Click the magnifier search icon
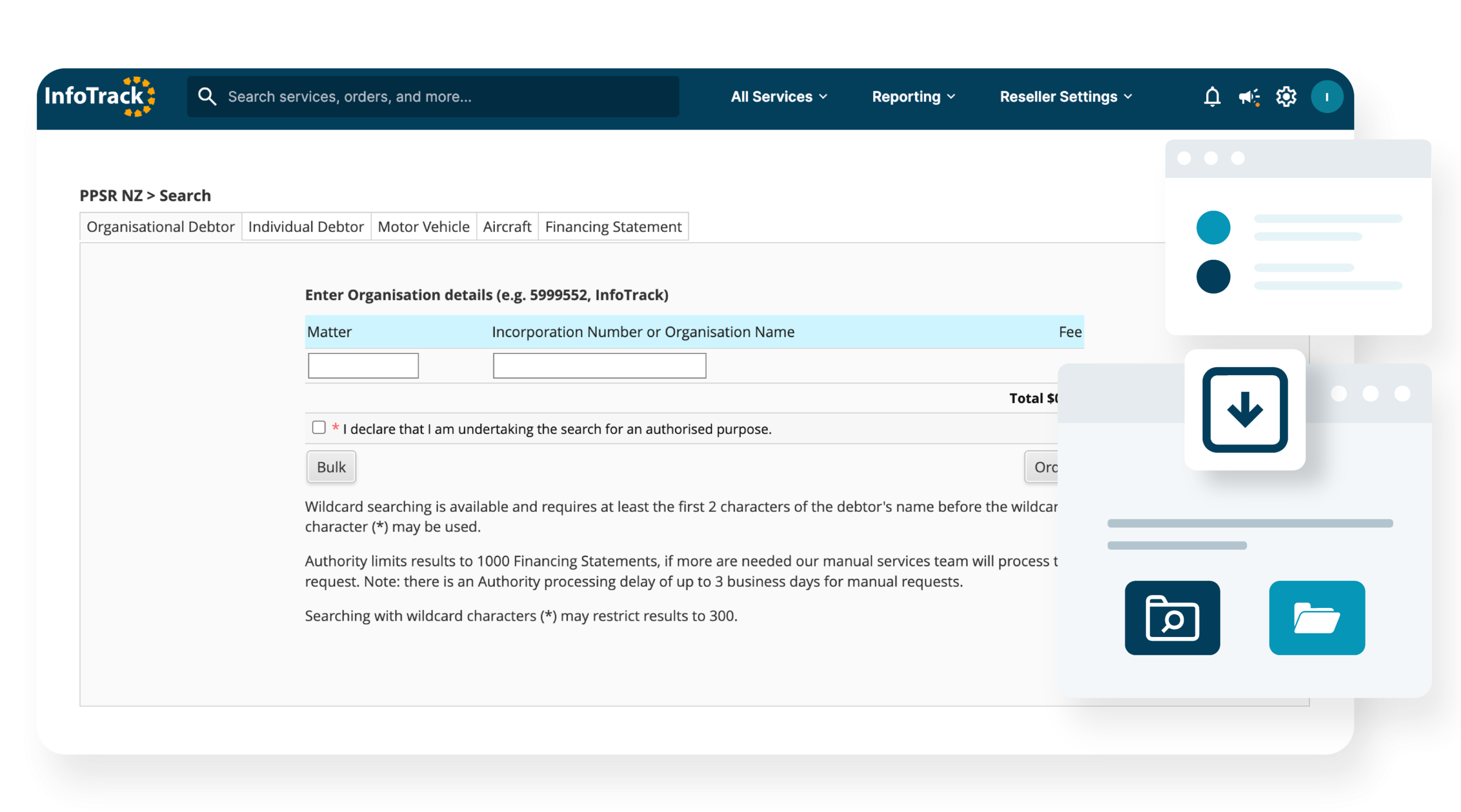The width and height of the screenshot is (1461, 812). (x=207, y=96)
